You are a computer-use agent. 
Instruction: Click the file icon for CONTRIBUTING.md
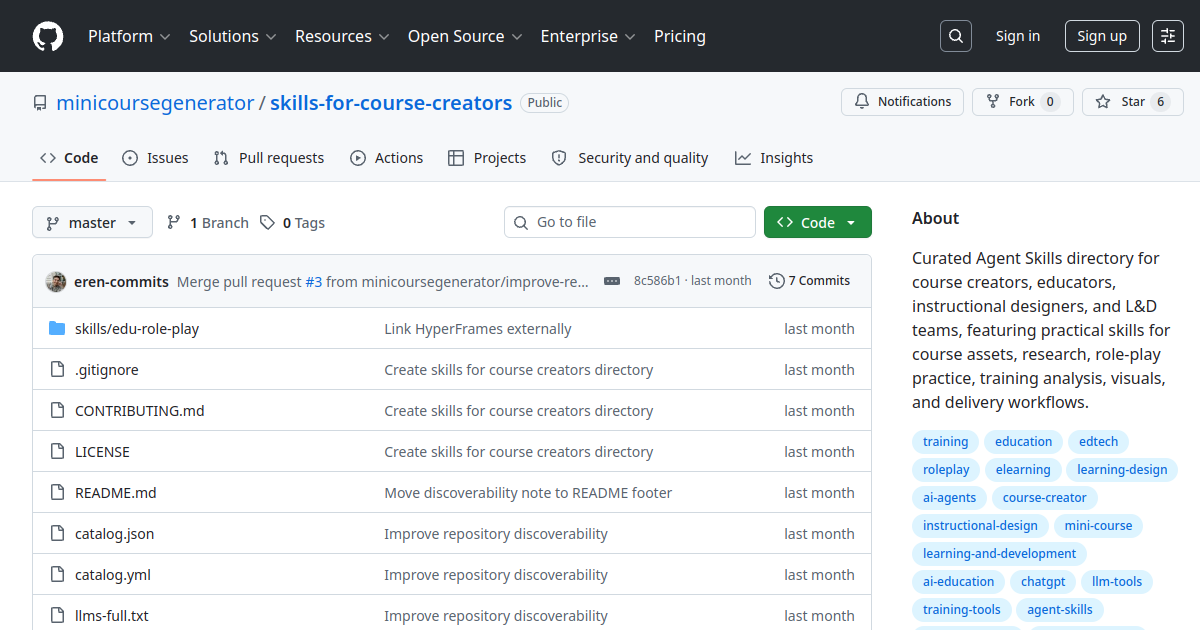pos(57,411)
